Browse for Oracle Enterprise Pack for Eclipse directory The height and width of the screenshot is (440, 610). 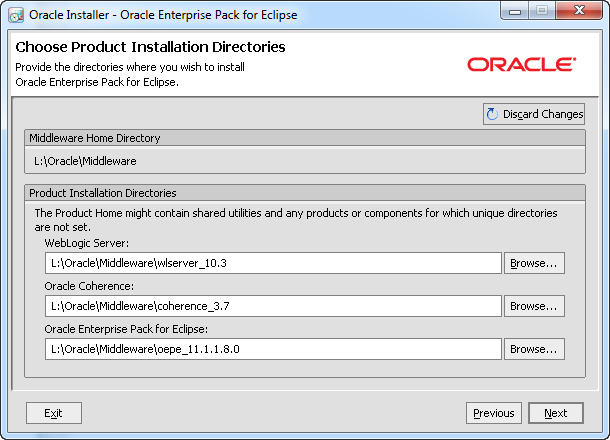534,349
